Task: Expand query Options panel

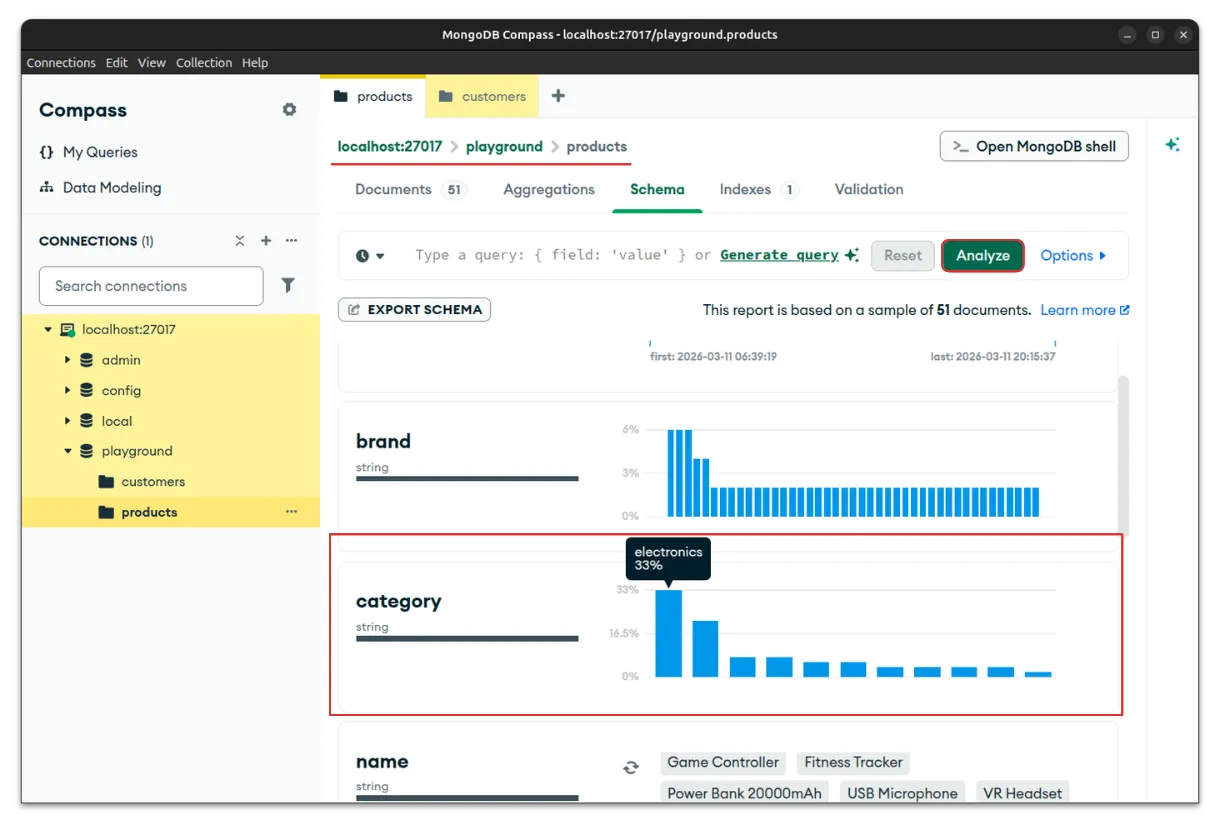Action: 1073,256
